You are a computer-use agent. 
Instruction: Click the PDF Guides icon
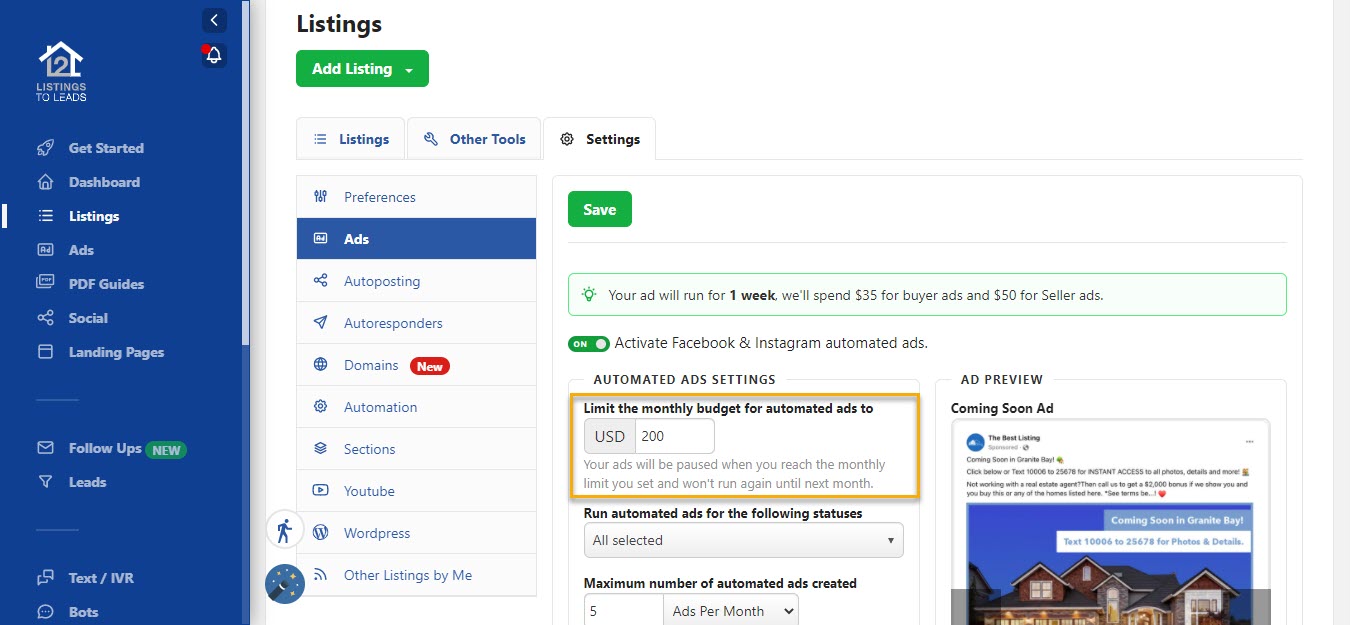pos(45,284)
